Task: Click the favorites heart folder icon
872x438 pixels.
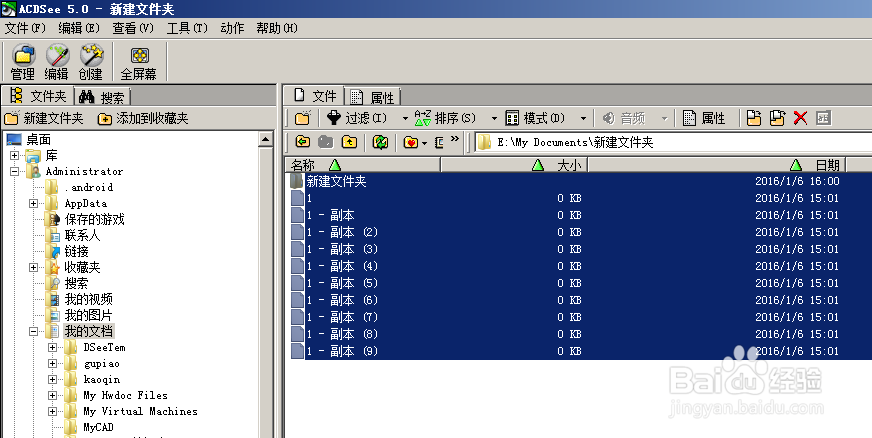Action: (x=410, y=142)
